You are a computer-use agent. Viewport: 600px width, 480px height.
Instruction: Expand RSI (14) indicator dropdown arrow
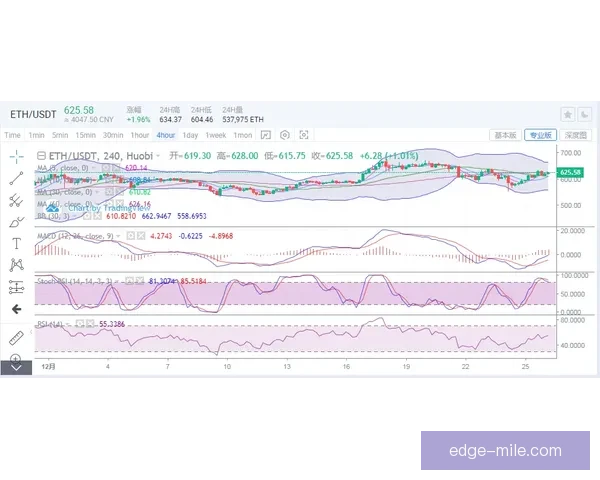tap(68, 324)
